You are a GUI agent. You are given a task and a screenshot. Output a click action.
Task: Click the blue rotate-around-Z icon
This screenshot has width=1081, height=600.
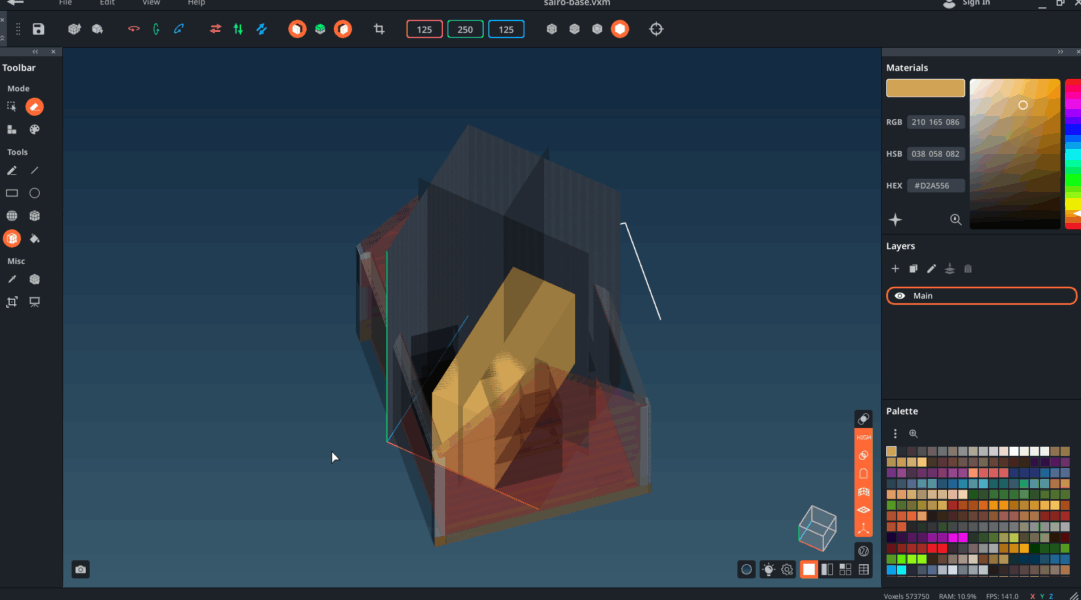(x=179, y=29)
